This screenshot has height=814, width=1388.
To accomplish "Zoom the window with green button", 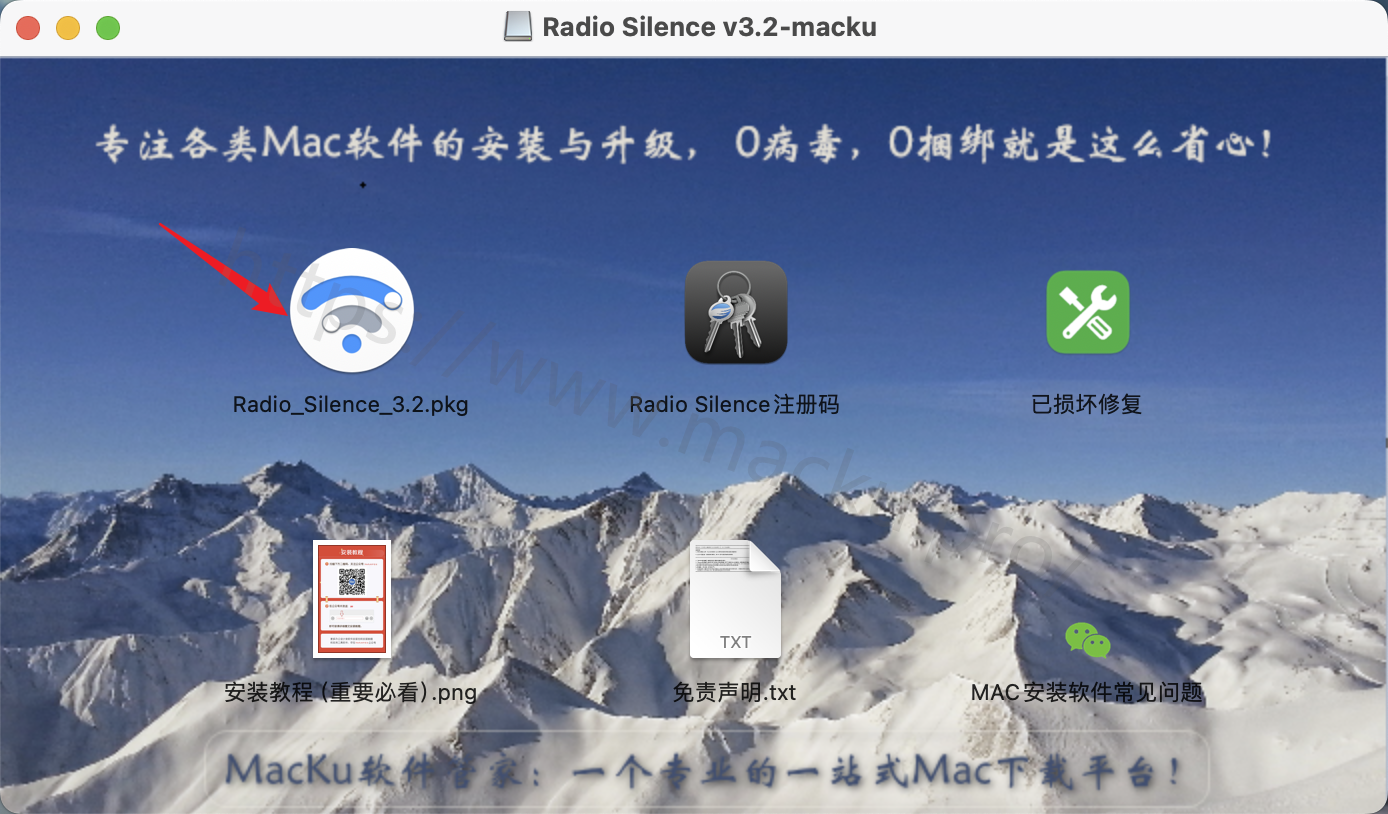I will (108, 28).
